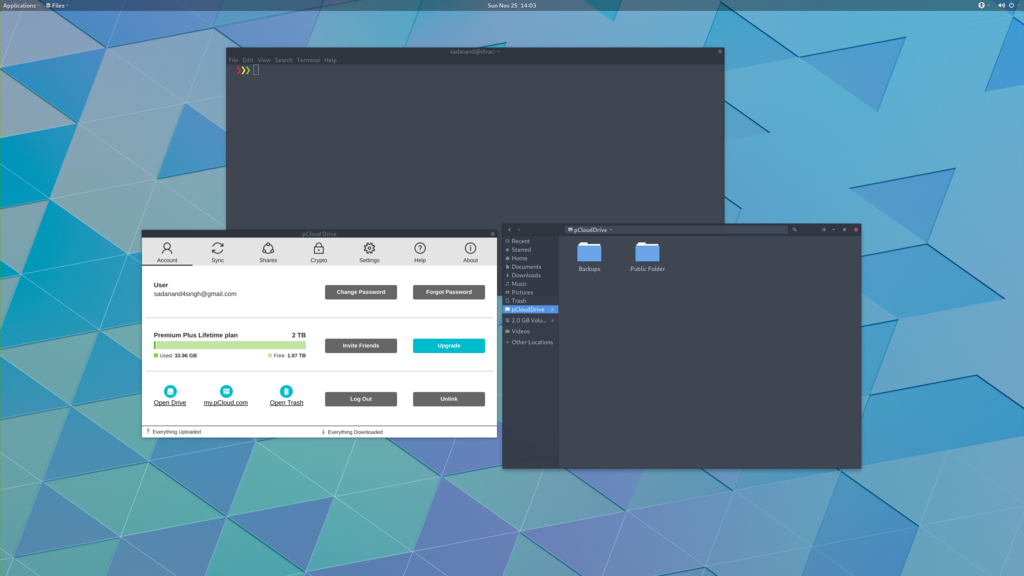Click the Open Drive link
1024x576 pixels.
click(170, 403)
